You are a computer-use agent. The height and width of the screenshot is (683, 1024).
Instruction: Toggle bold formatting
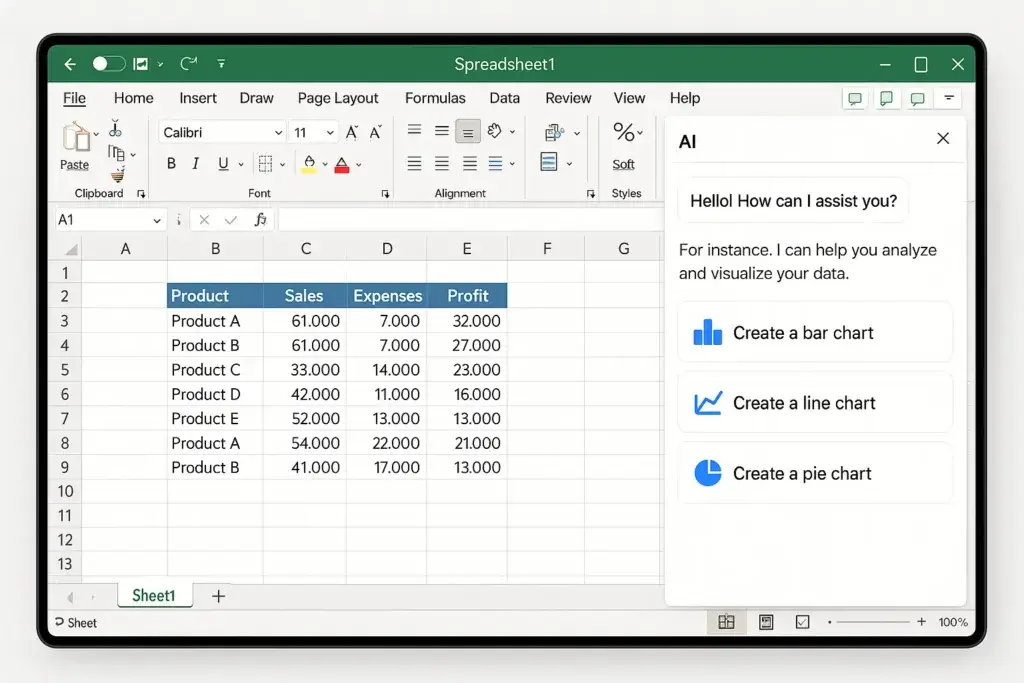(x=171, y=164)
